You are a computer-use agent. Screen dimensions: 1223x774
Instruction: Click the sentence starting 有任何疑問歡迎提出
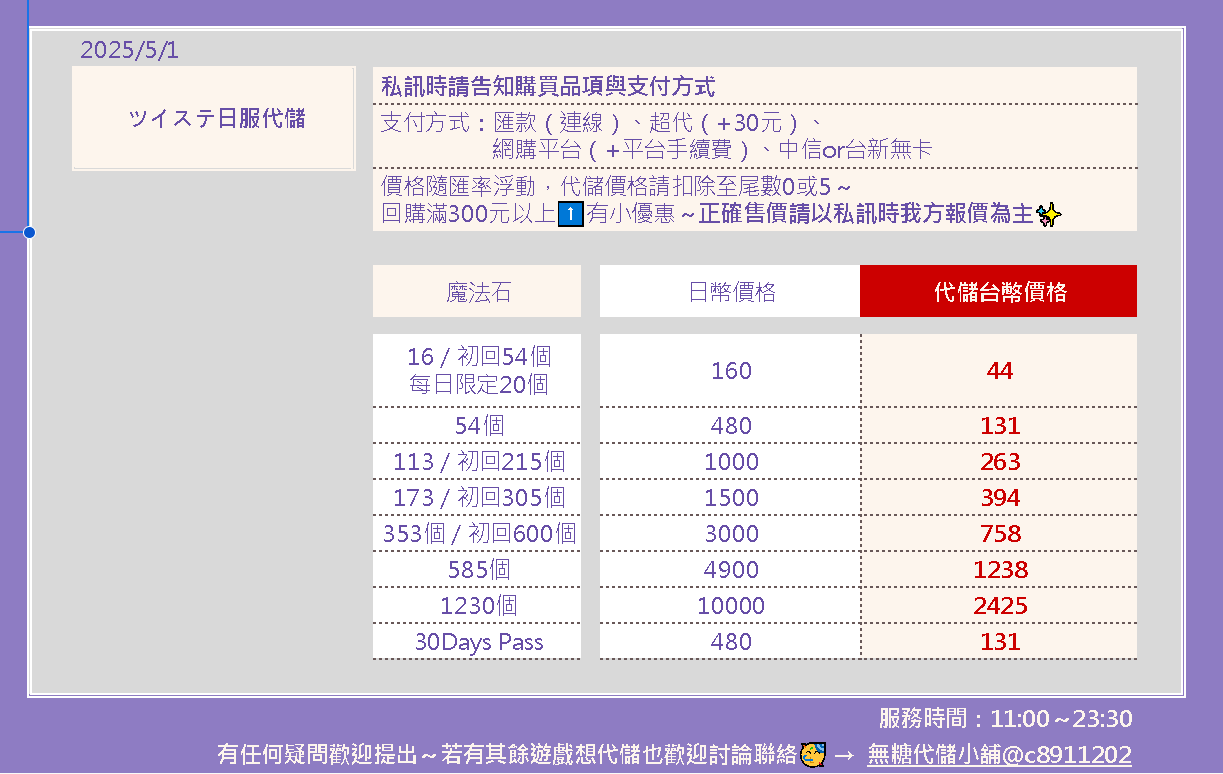pyautogui.click(x=506, y=754)
